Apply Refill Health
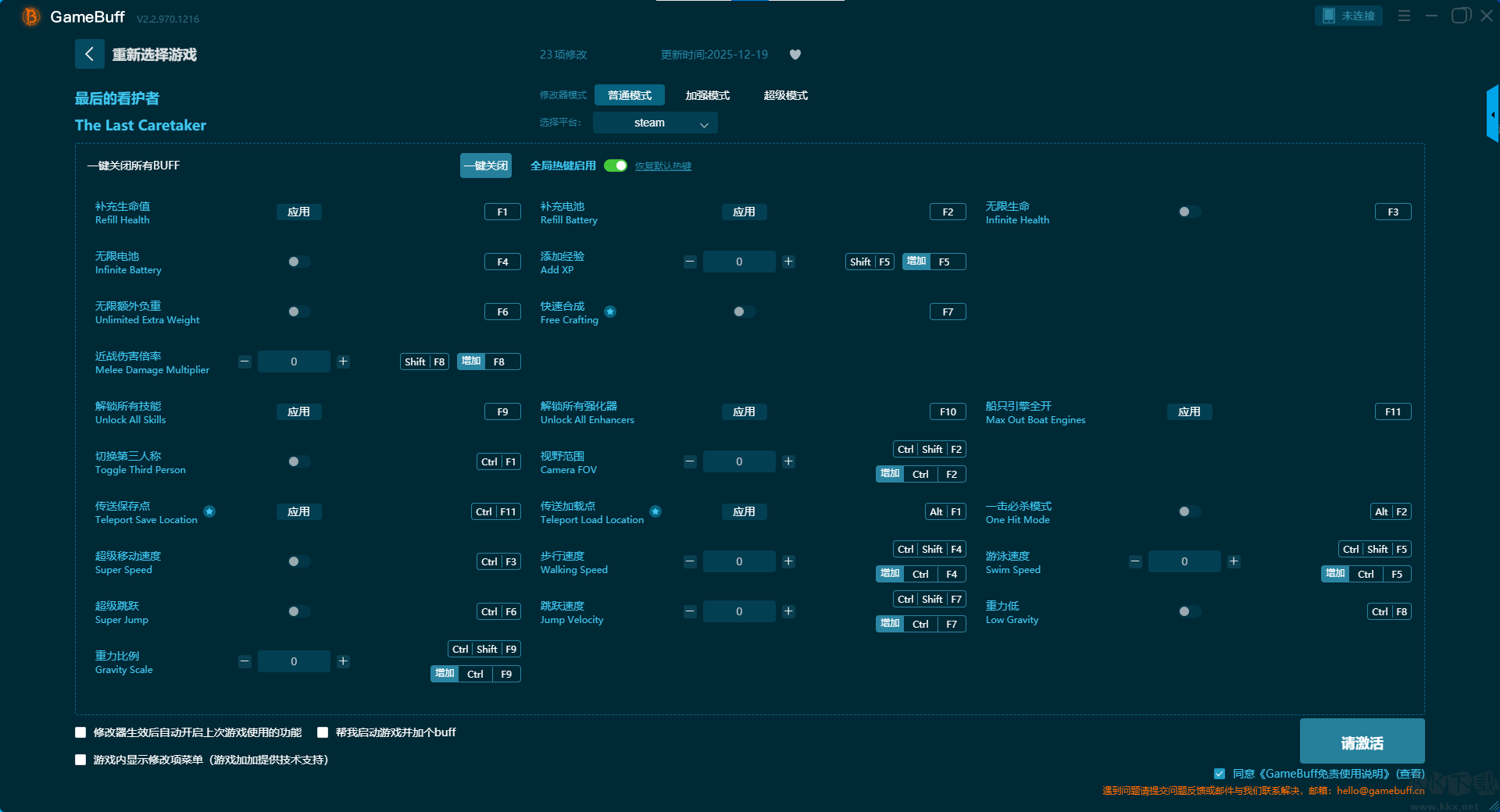 298,212
